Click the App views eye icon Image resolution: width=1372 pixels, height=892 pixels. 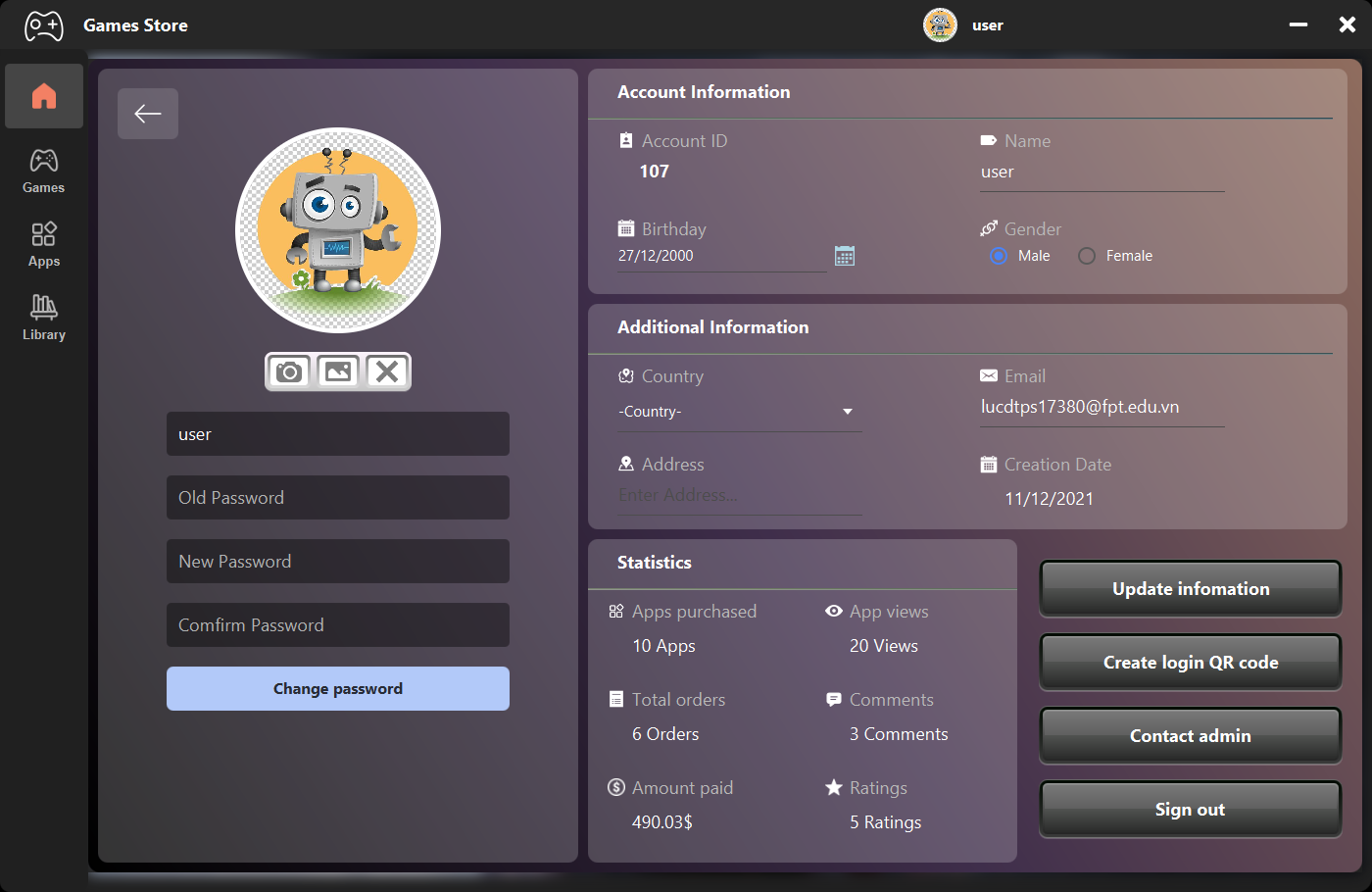click(834, 611)
